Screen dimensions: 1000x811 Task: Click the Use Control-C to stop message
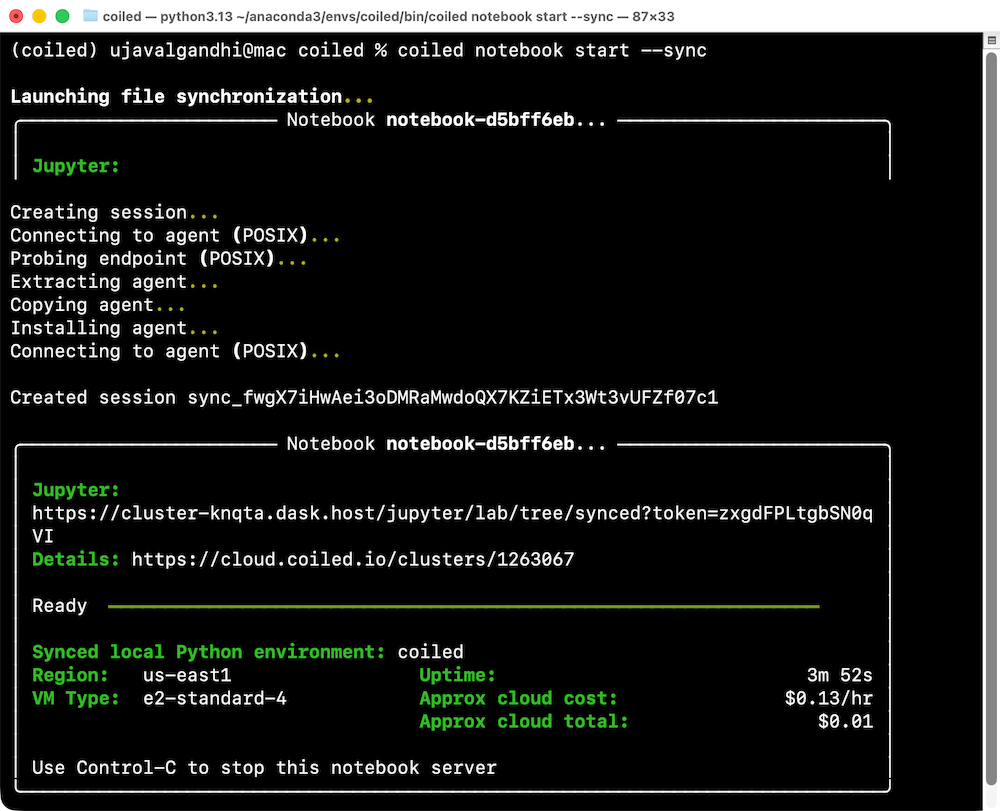pyautogui.click(x=264, y=767)
